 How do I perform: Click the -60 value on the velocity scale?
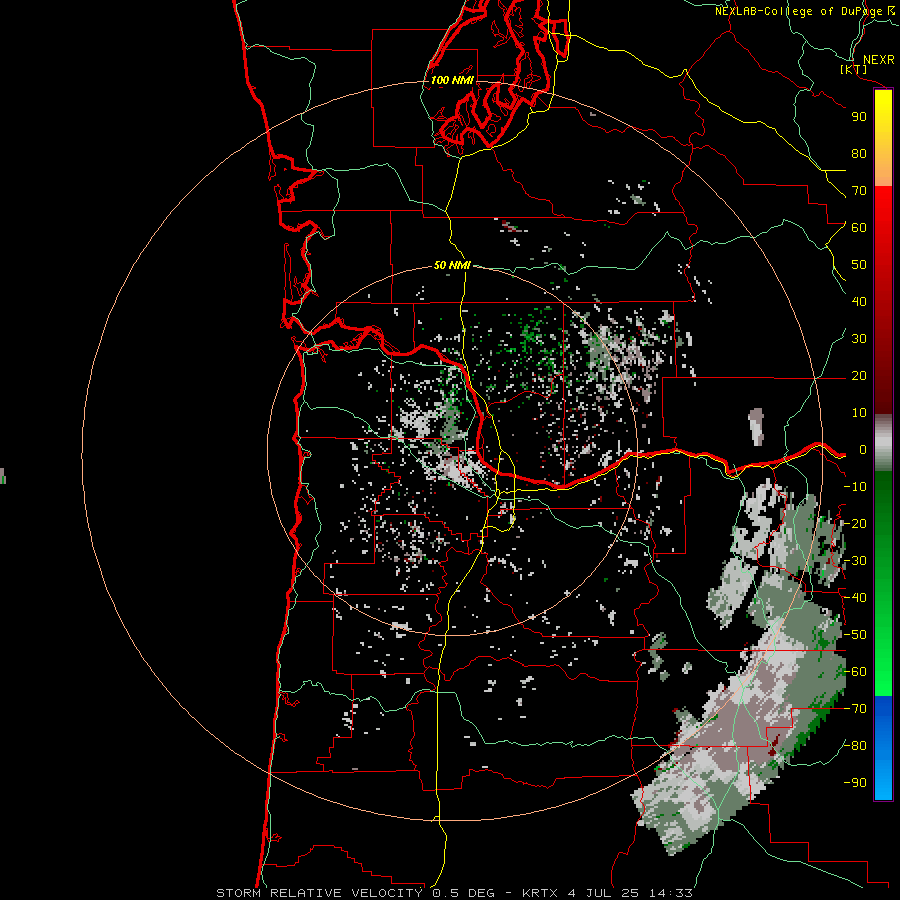[x=855, y=672]
